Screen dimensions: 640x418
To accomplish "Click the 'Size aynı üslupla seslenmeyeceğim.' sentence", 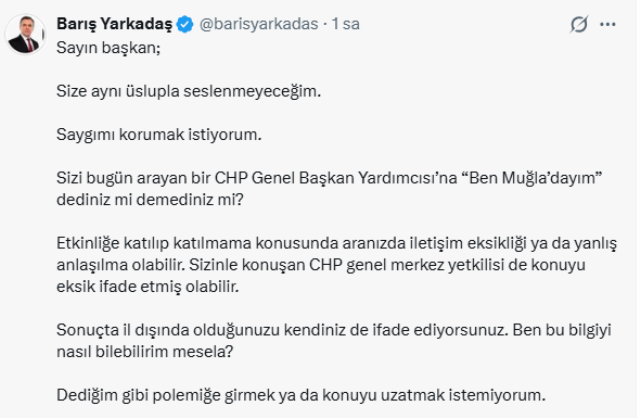I will (189, 91).
